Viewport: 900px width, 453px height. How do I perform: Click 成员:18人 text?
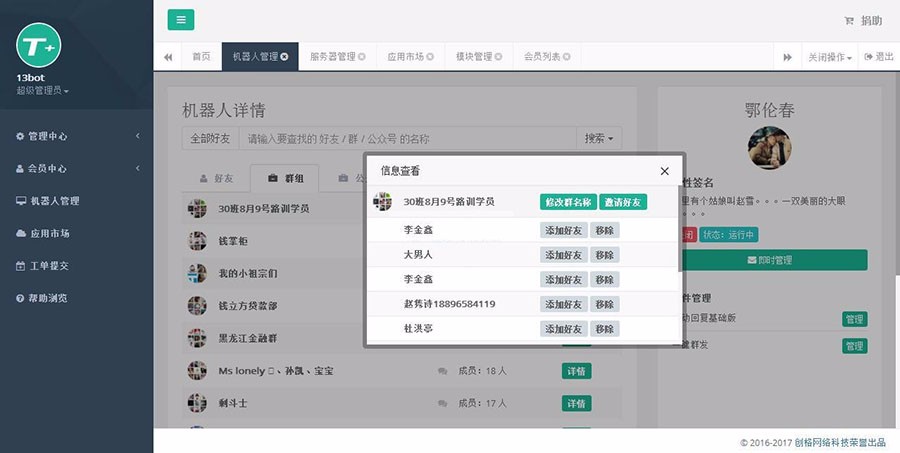[482, 371]
